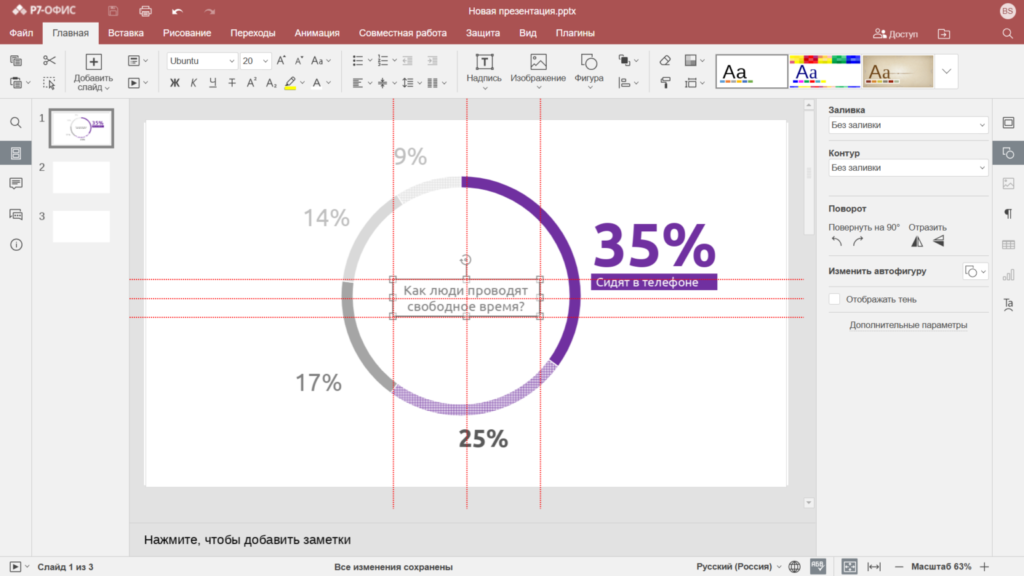1024x576 pixels.
Task: Open the comments panel in left sidebar
Action: tap(16, 184)
